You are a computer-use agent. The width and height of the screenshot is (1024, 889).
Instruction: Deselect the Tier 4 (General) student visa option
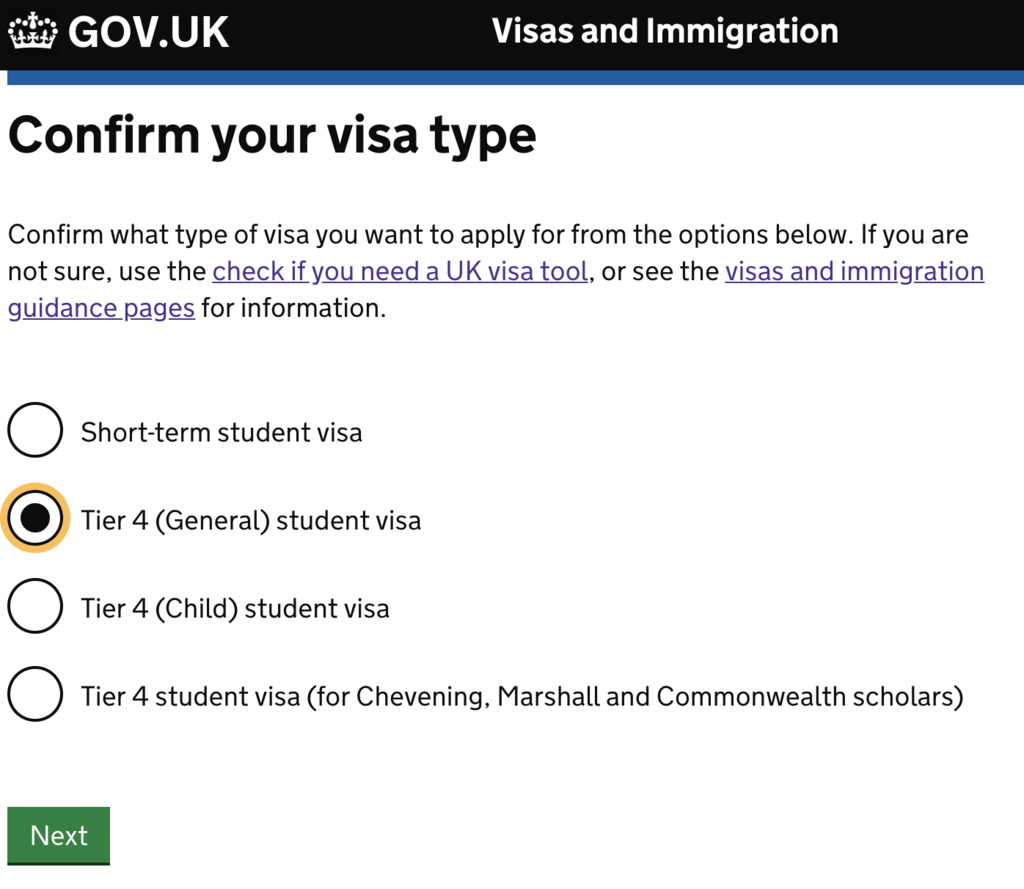coord(35,518)
